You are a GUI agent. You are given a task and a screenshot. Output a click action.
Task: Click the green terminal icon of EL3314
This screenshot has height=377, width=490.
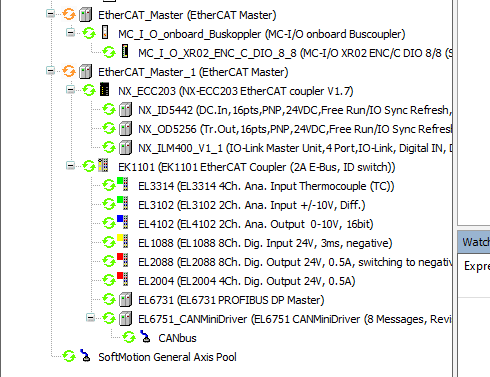pos(123,184)
